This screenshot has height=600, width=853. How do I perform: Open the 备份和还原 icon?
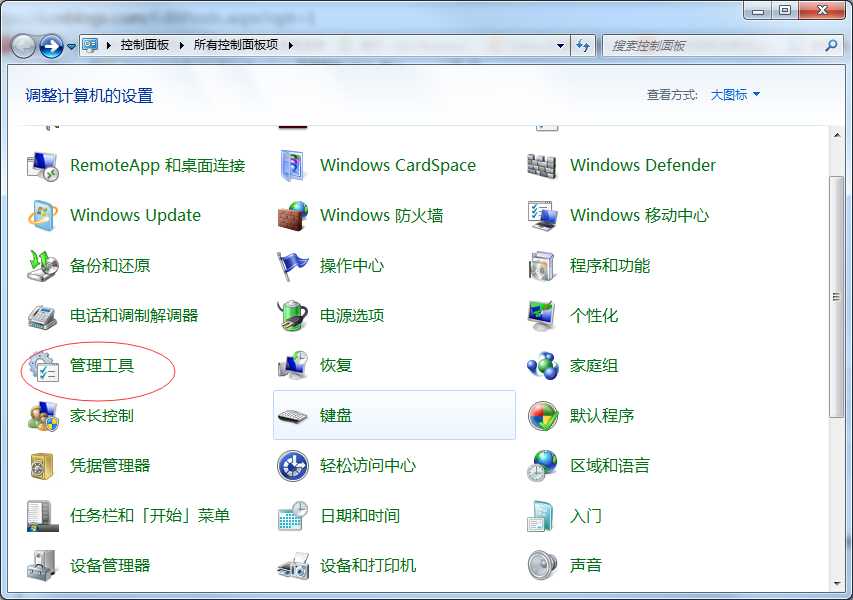click(42, 266)
